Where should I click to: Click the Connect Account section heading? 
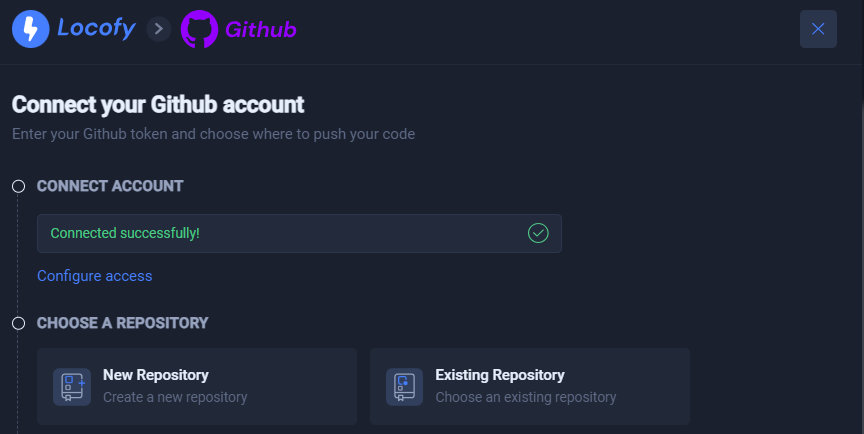110,186
